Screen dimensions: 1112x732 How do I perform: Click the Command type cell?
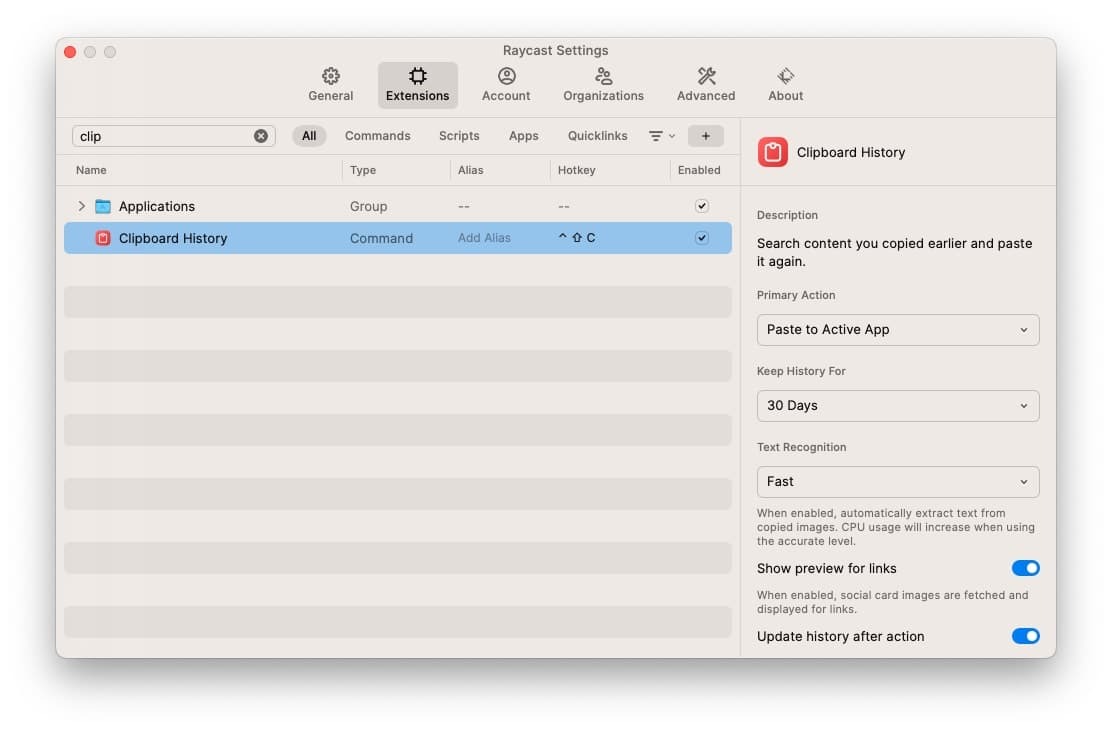pyautogui.click(x=381, y=238)
